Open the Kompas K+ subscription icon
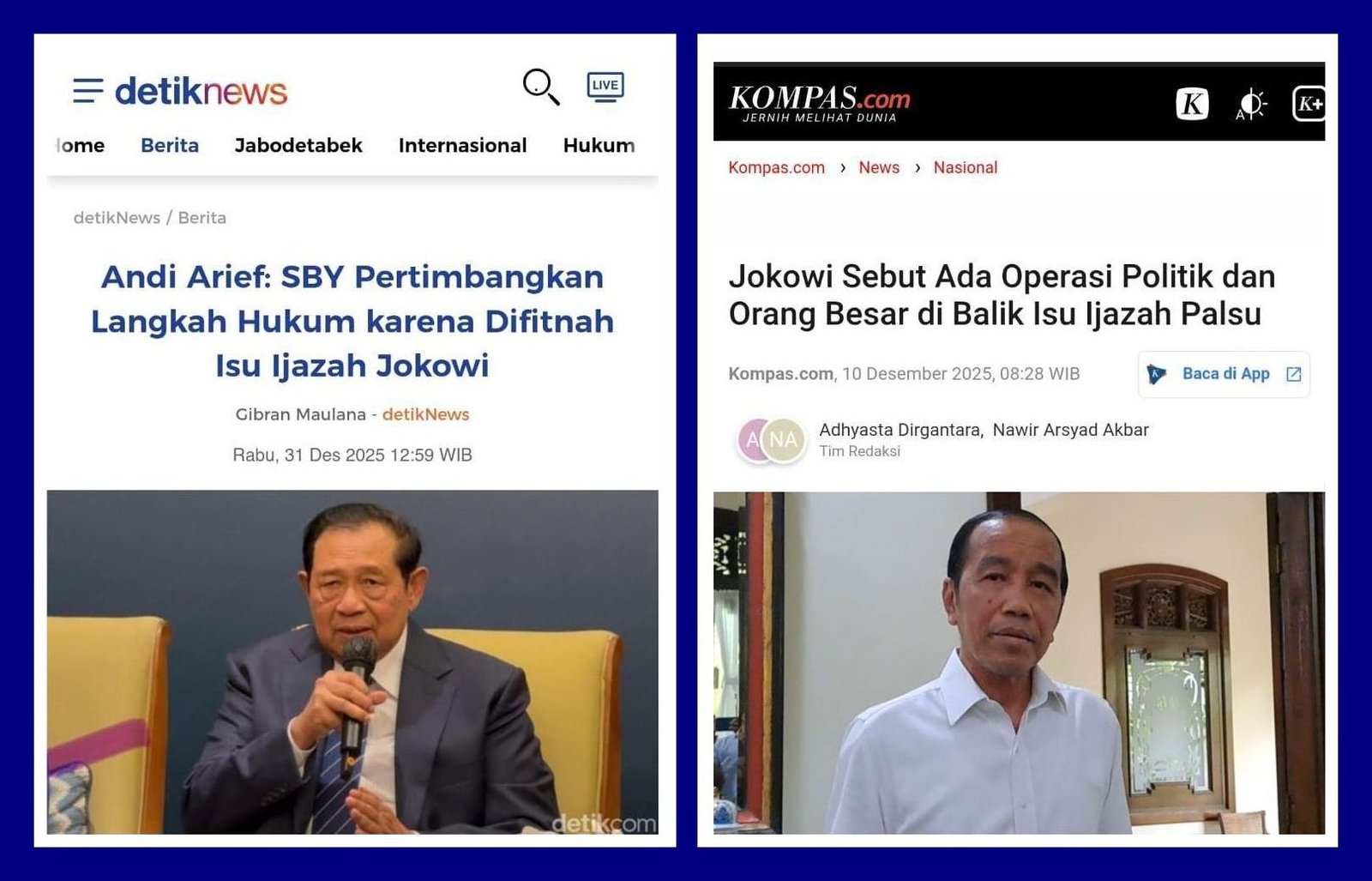 (1309, 104)
